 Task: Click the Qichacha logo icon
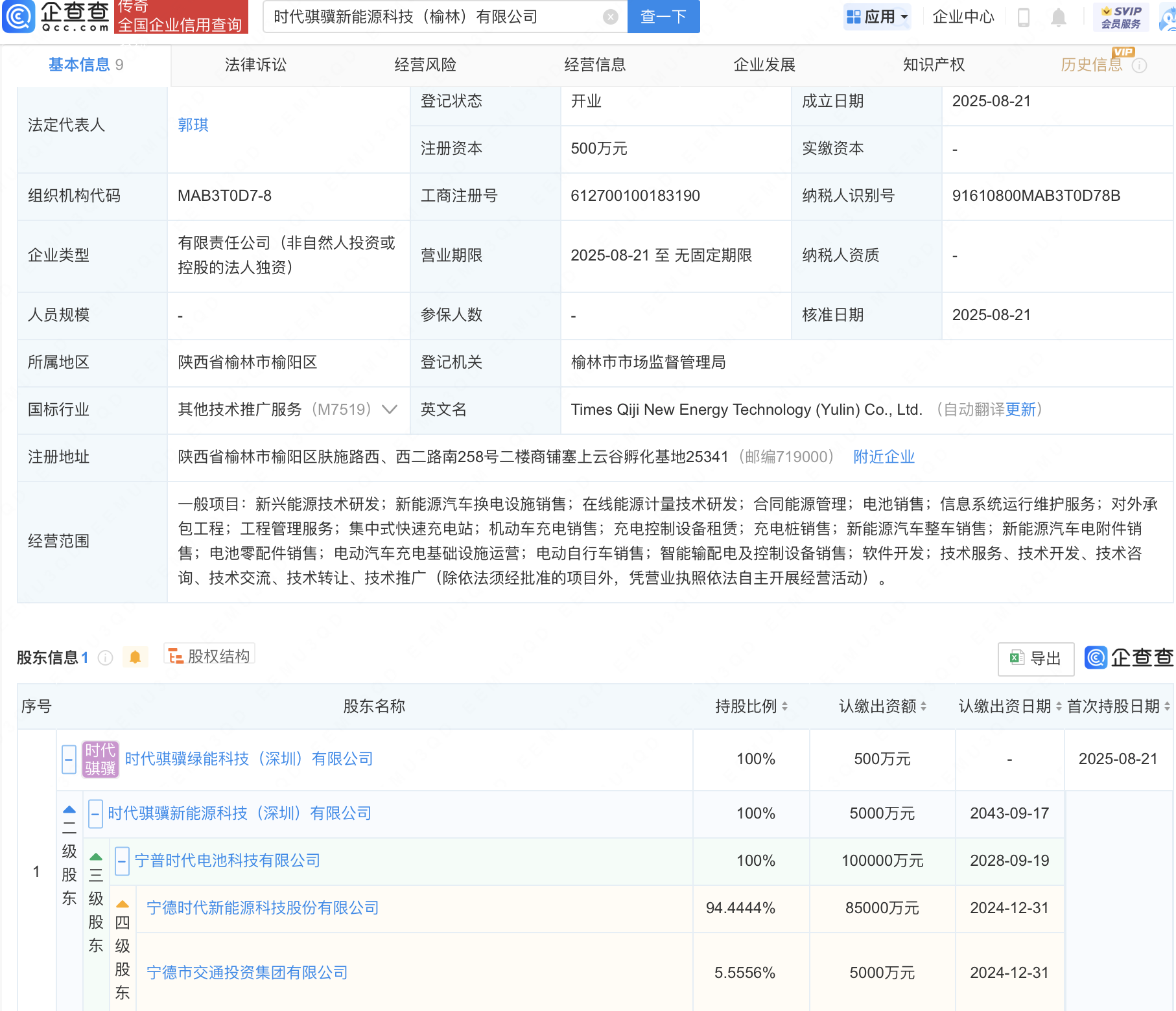pyautogui.click(x=19, y=17)
